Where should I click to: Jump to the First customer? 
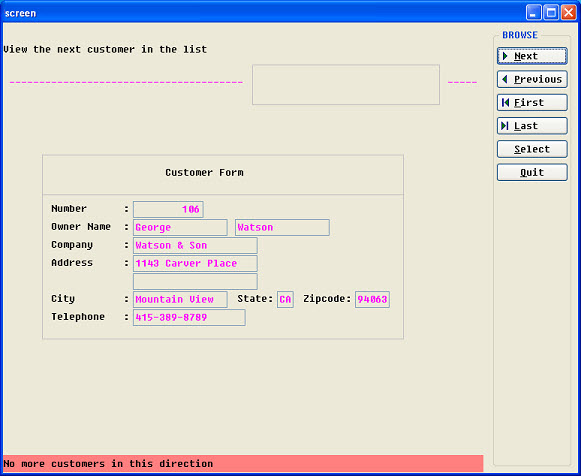click(532, 103)
